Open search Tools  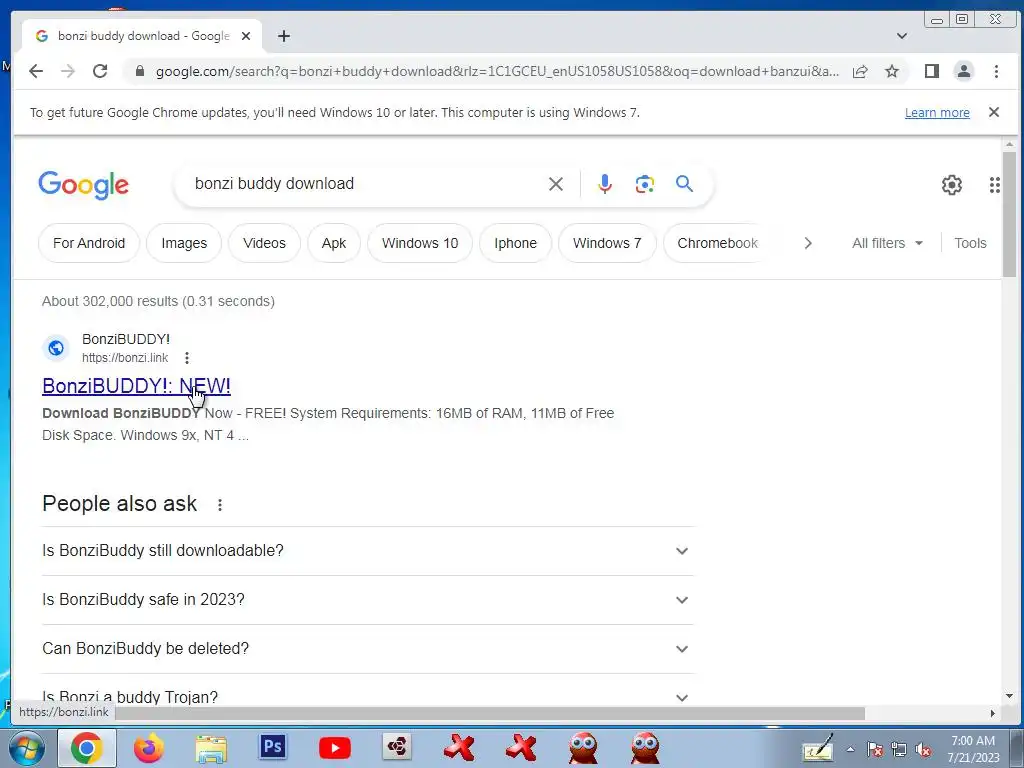(970, 243)
